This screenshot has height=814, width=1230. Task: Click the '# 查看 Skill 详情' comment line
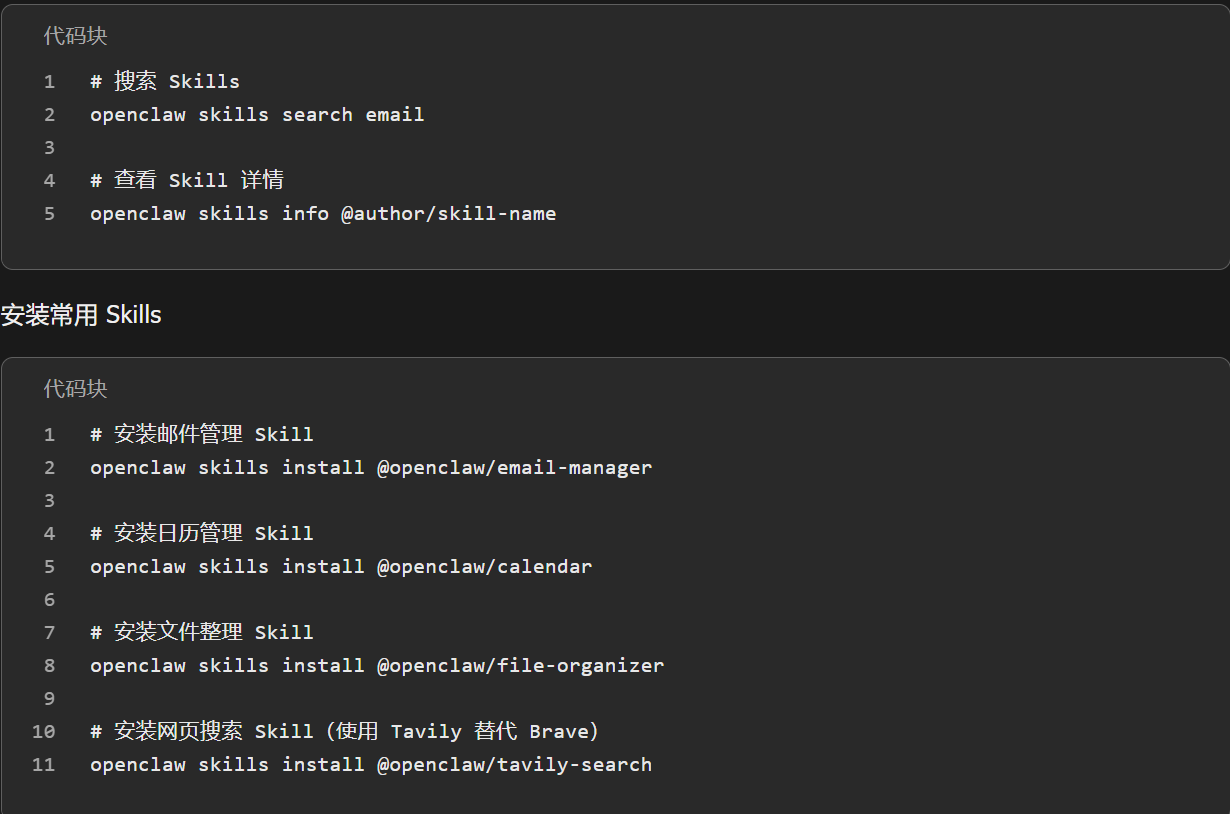click(x=187, y=181)
